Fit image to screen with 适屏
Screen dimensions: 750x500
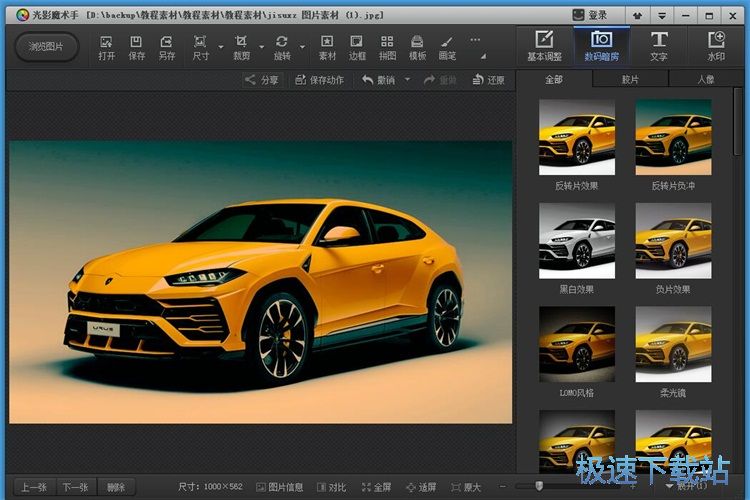(421, 487)
